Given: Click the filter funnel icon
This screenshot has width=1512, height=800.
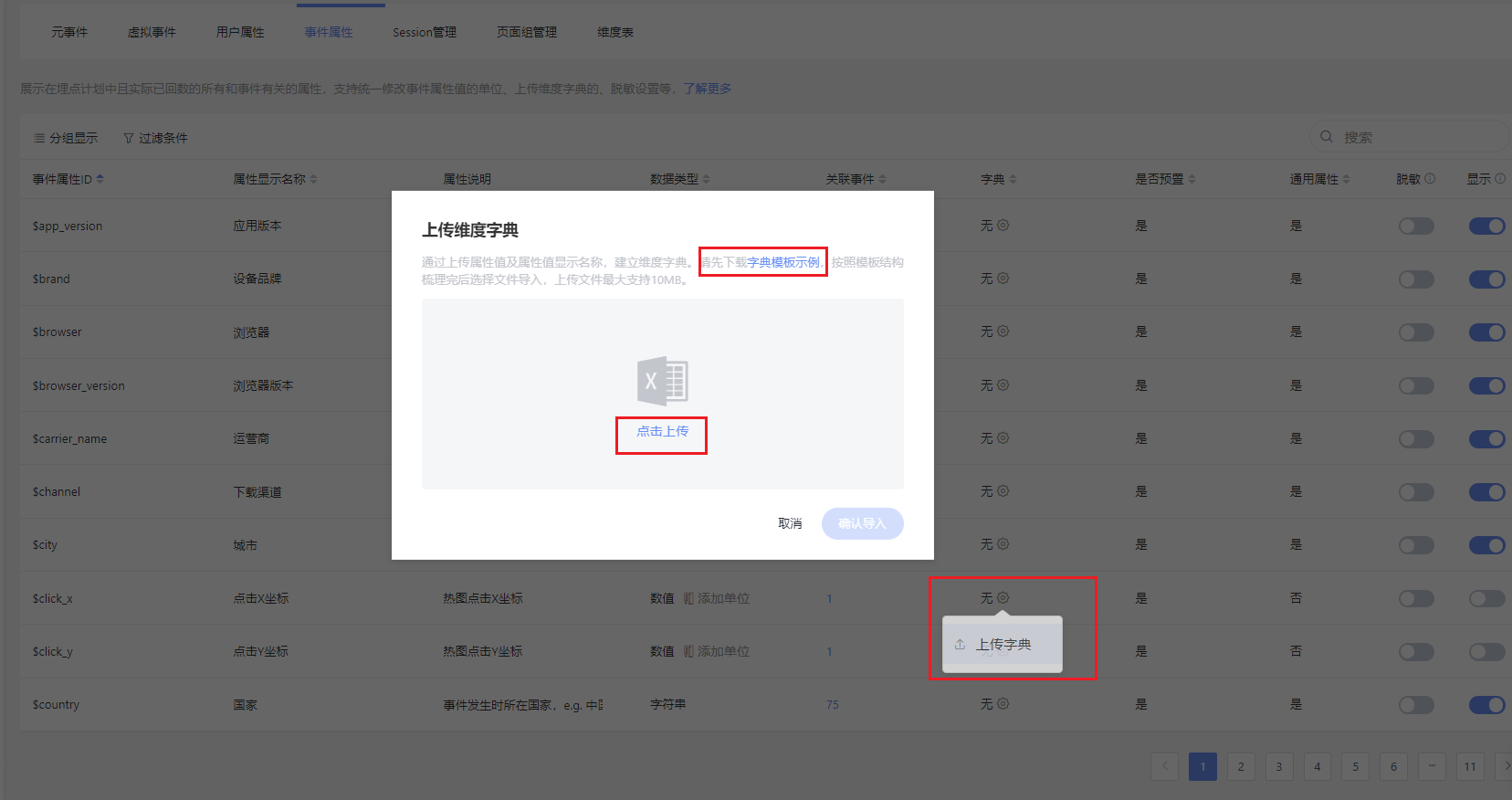Looking at the screenshot, I should coord(129,138).
